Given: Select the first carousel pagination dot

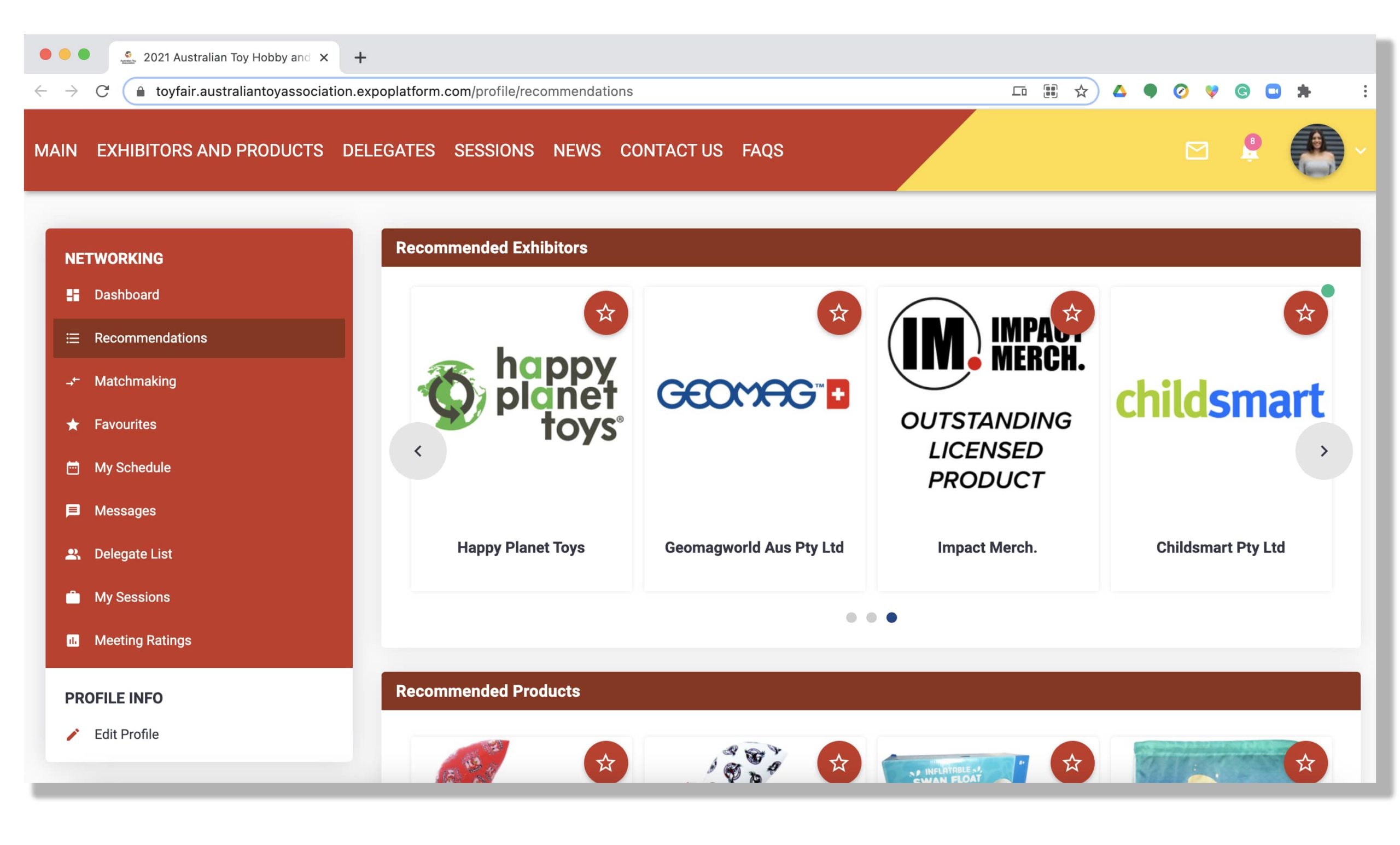Looking at the screenshot, I should tap(850, 617).
